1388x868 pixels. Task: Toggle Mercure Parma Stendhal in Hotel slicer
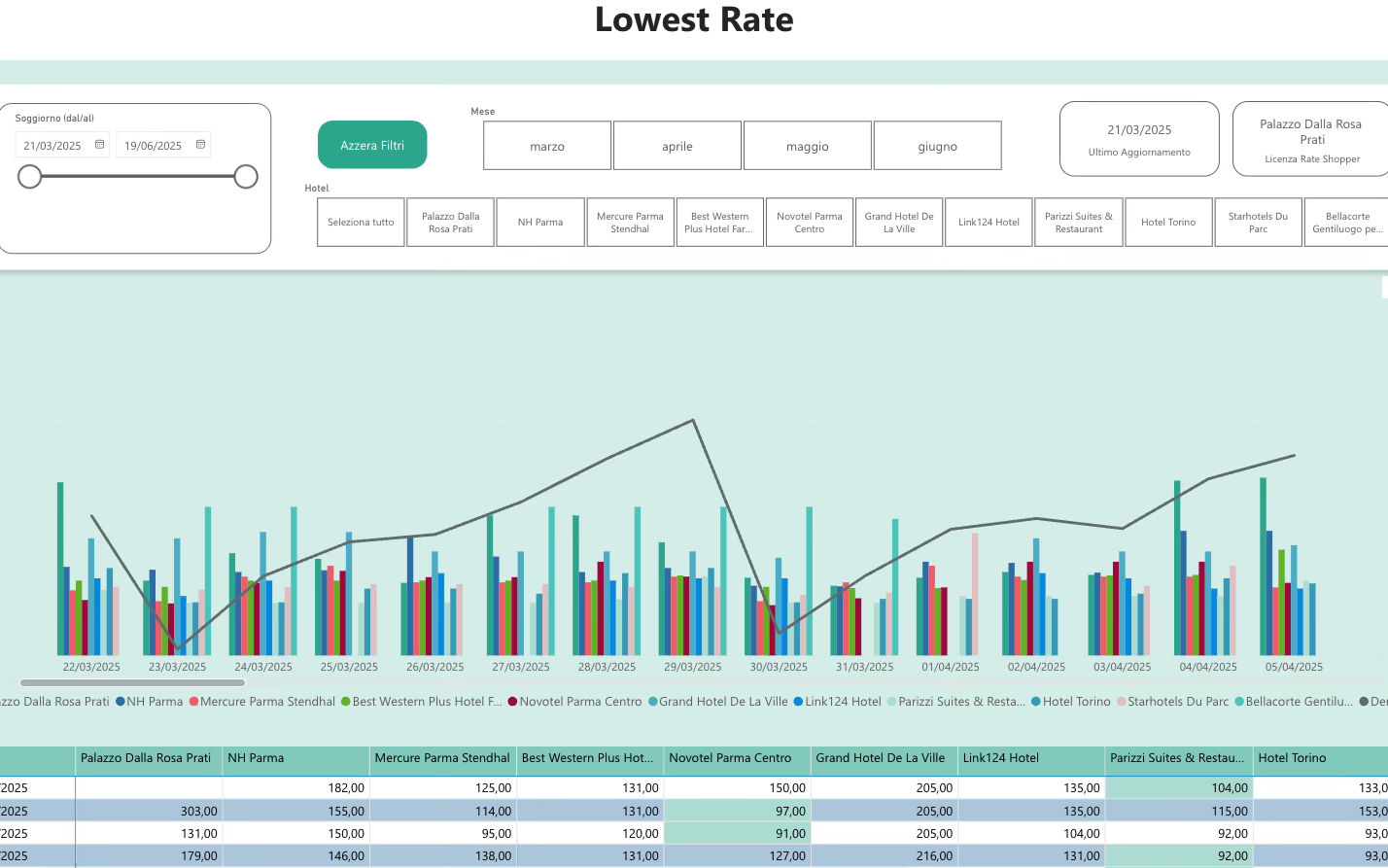[630, 223]
